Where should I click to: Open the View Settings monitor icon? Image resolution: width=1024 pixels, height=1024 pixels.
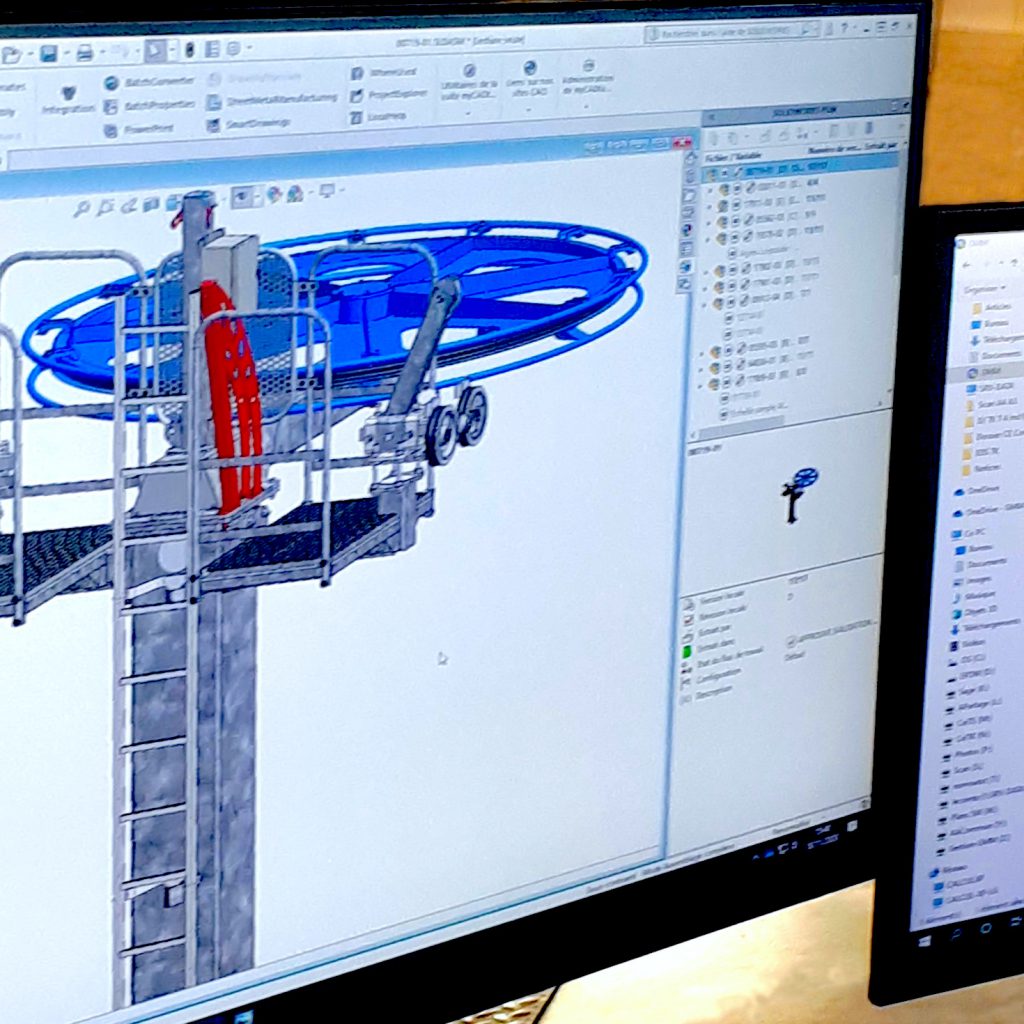click(x=327, y=190)
